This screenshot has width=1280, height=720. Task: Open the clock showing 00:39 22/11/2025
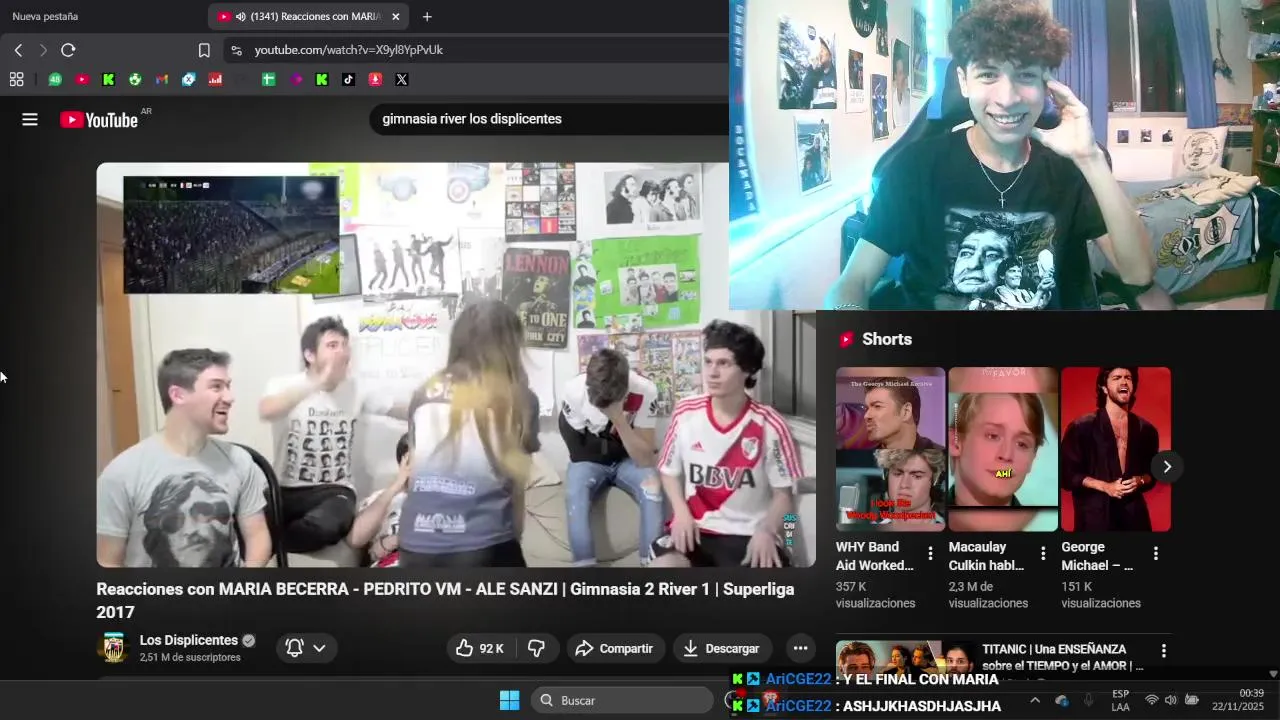pos(1238,700)
